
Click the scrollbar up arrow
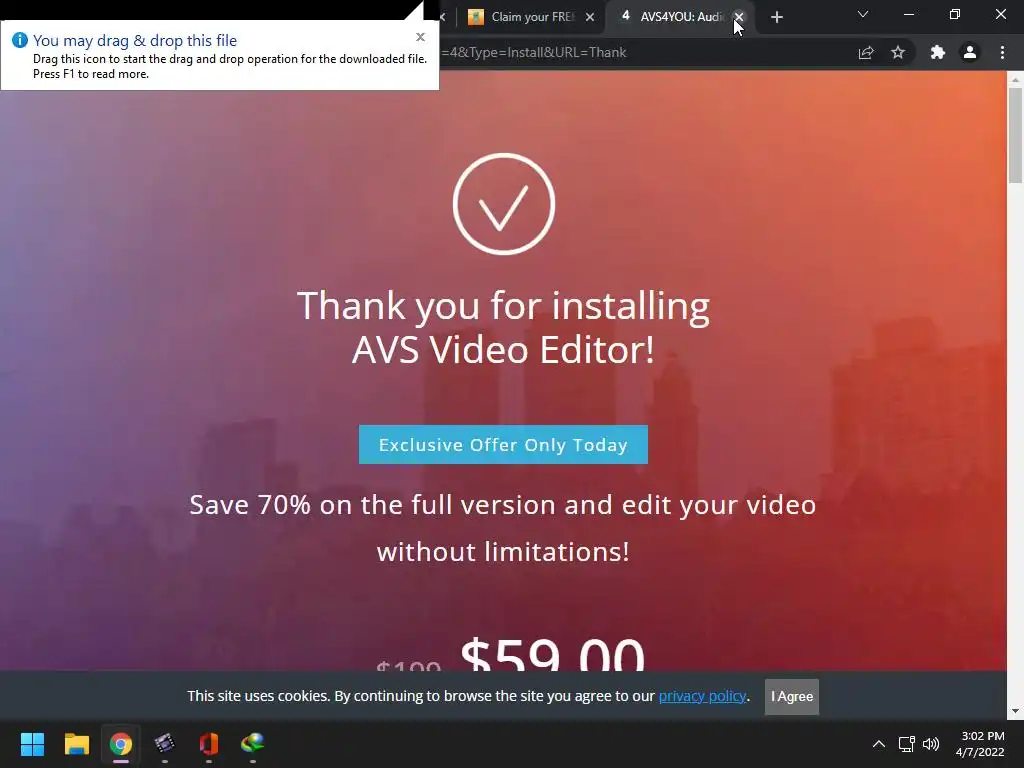pos(1015,79)
